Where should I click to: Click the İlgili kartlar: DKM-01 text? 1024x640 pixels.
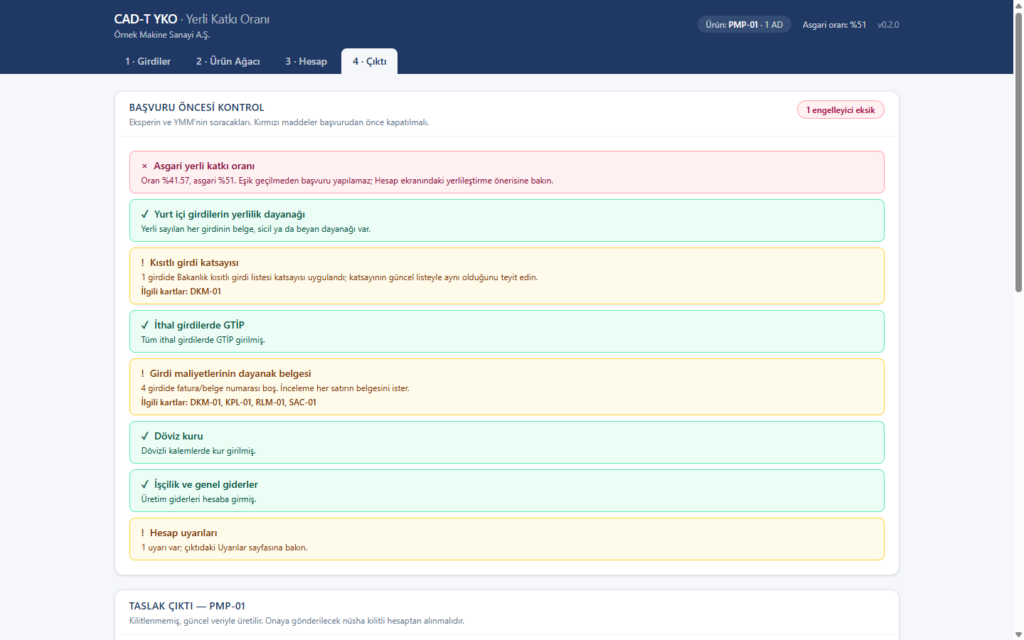tap(181, 291)
